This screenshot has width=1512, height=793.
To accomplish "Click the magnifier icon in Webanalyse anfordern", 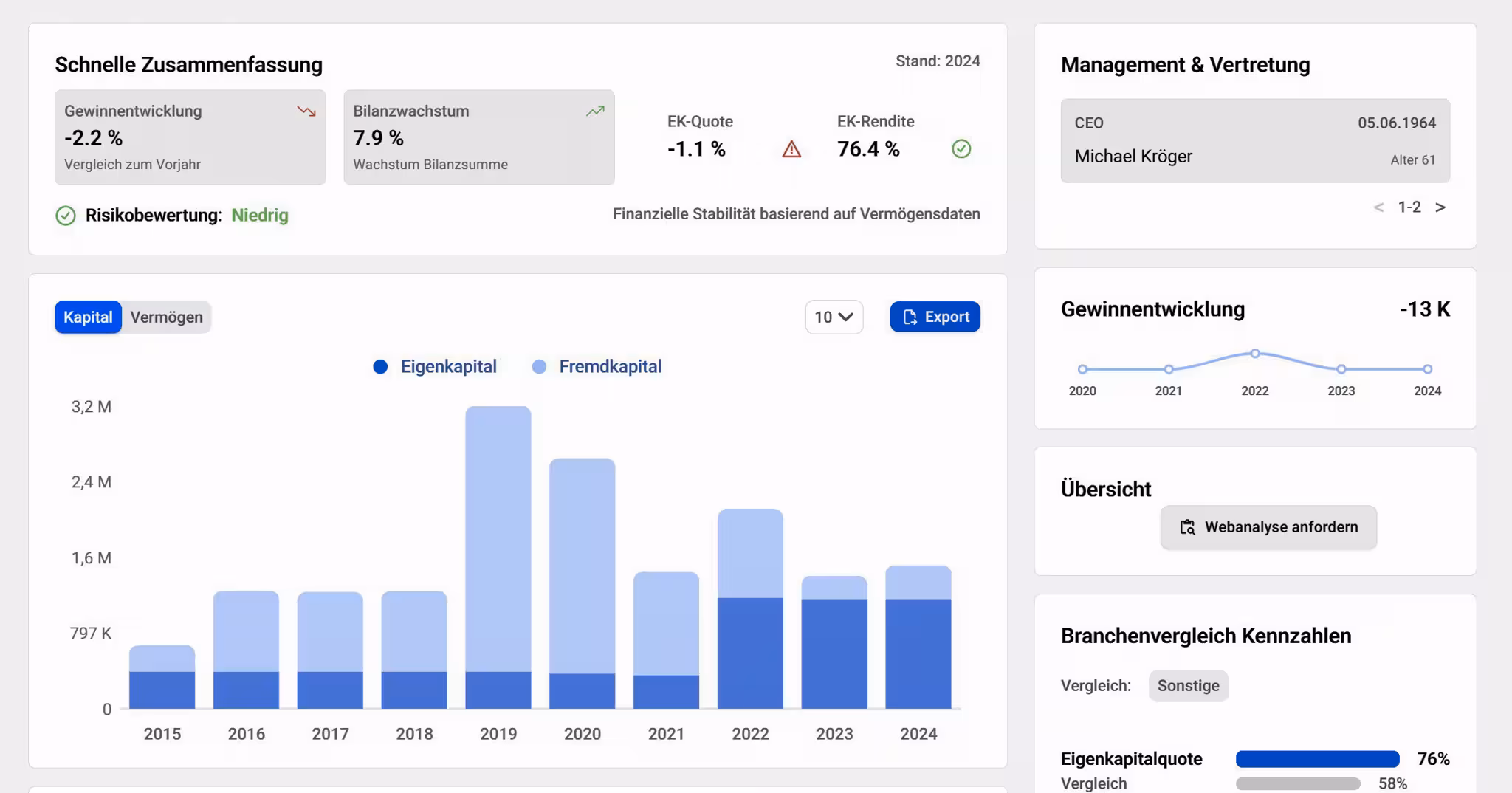I will click(x=1186, y=527).
